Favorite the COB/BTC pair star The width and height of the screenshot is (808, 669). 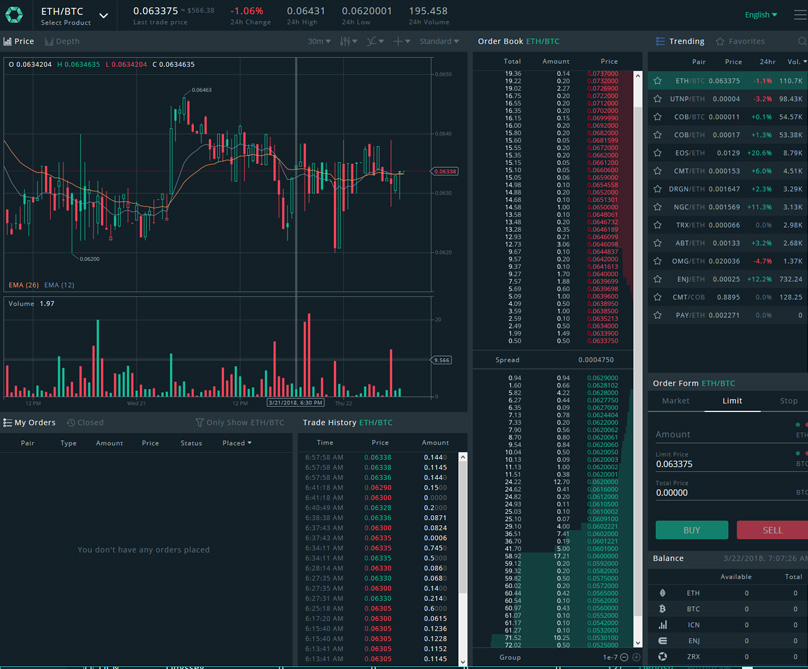tap(658, 117)
